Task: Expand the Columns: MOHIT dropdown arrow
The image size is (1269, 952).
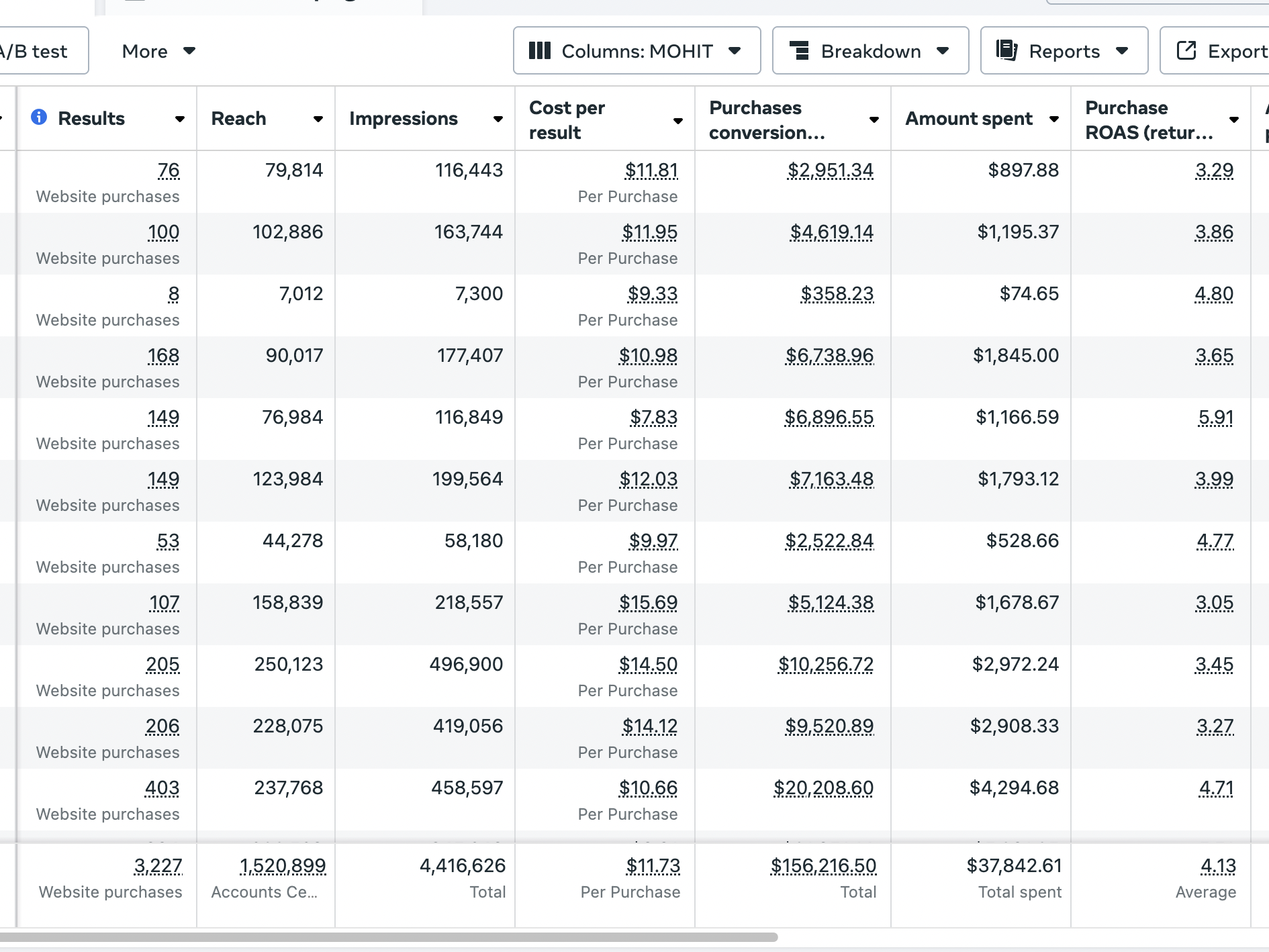Action: tap(735, 51)
